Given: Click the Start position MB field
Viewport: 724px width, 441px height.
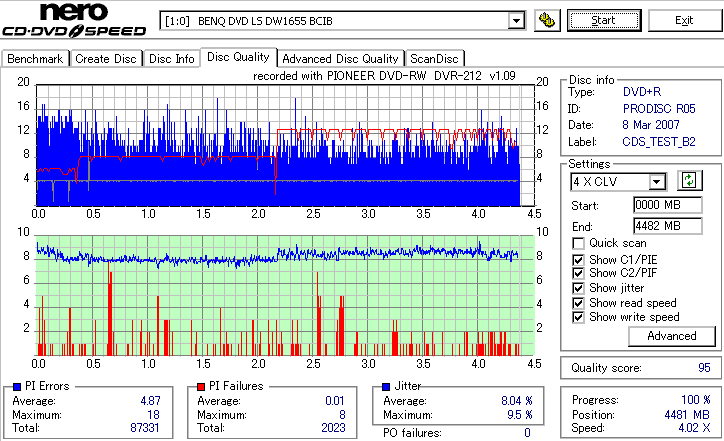Looking at the screenshot, I should click(668, 205).
